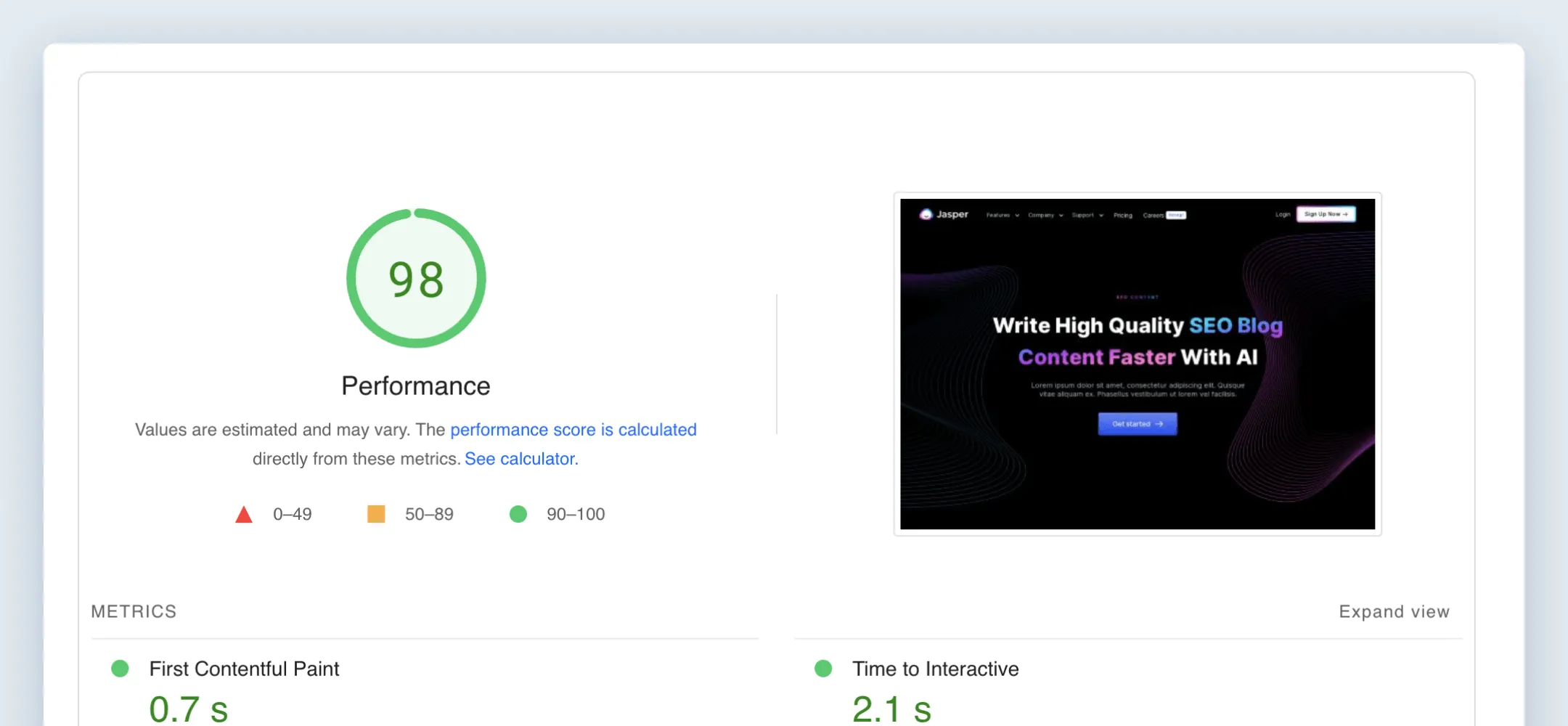Click the 'Expand view' button
Screen dimensions: 1568x726
point(1394,611)
